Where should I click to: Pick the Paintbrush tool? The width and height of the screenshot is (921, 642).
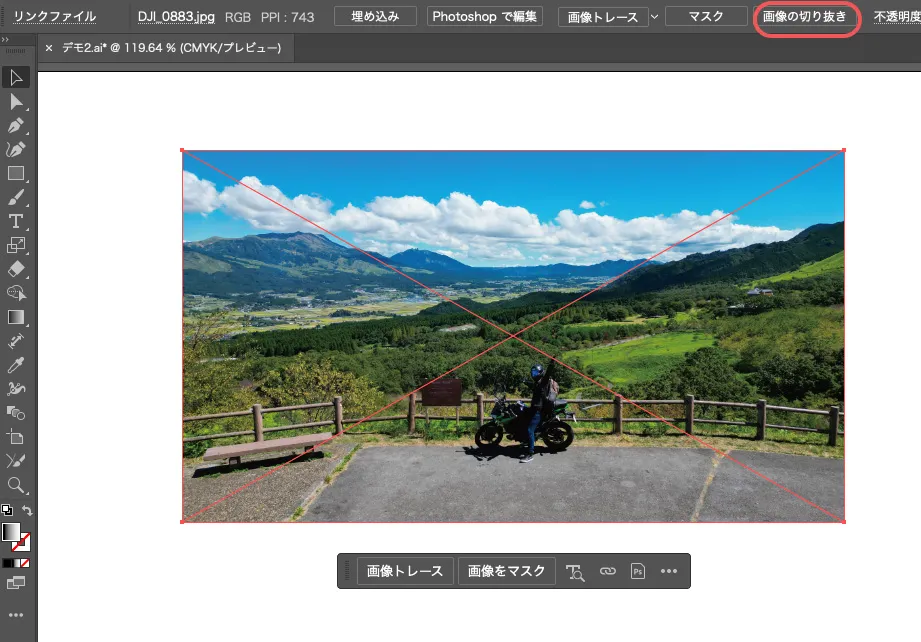pyautogui.click(x=16, y=198)
